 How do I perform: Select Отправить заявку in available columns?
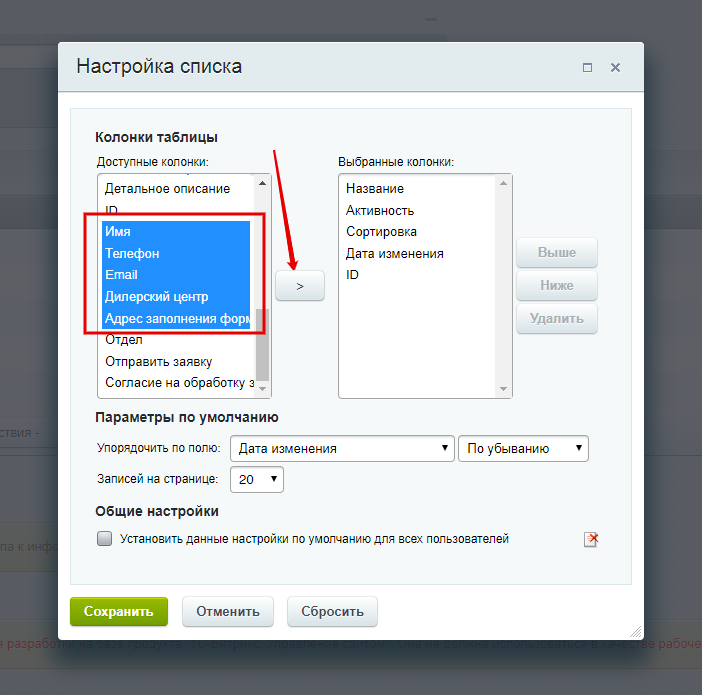tap(178, 361)
